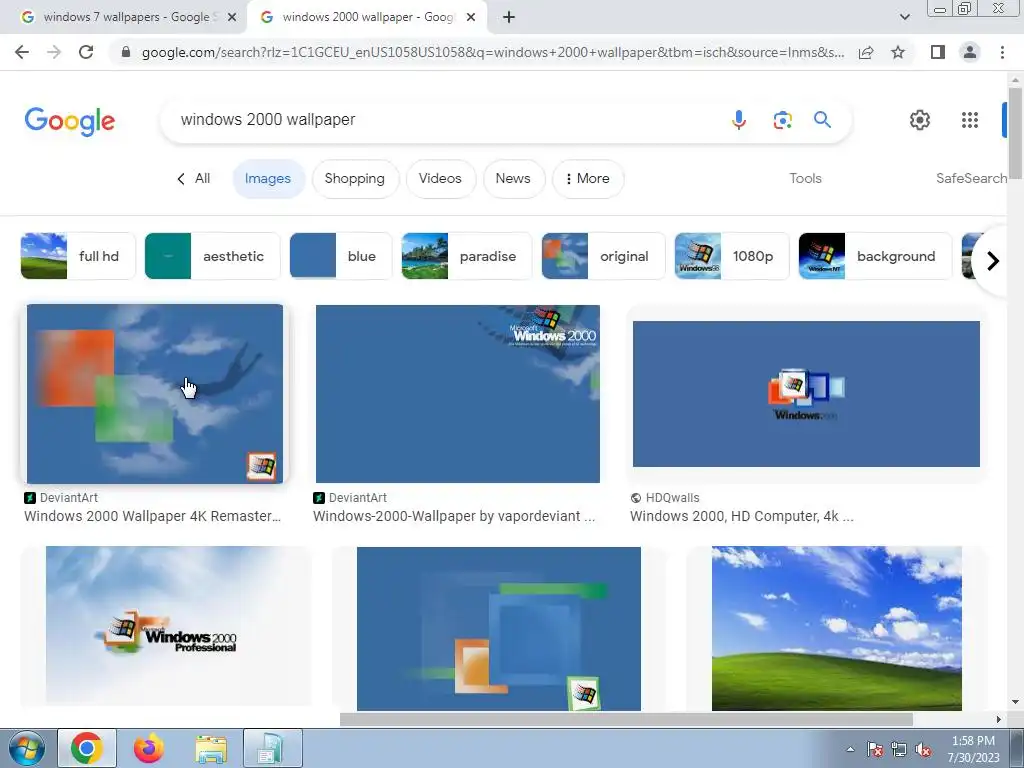The height and width of the screenshot is (768, 1024).
Task: Select the original suggestion chip
Action: (603, 256)
